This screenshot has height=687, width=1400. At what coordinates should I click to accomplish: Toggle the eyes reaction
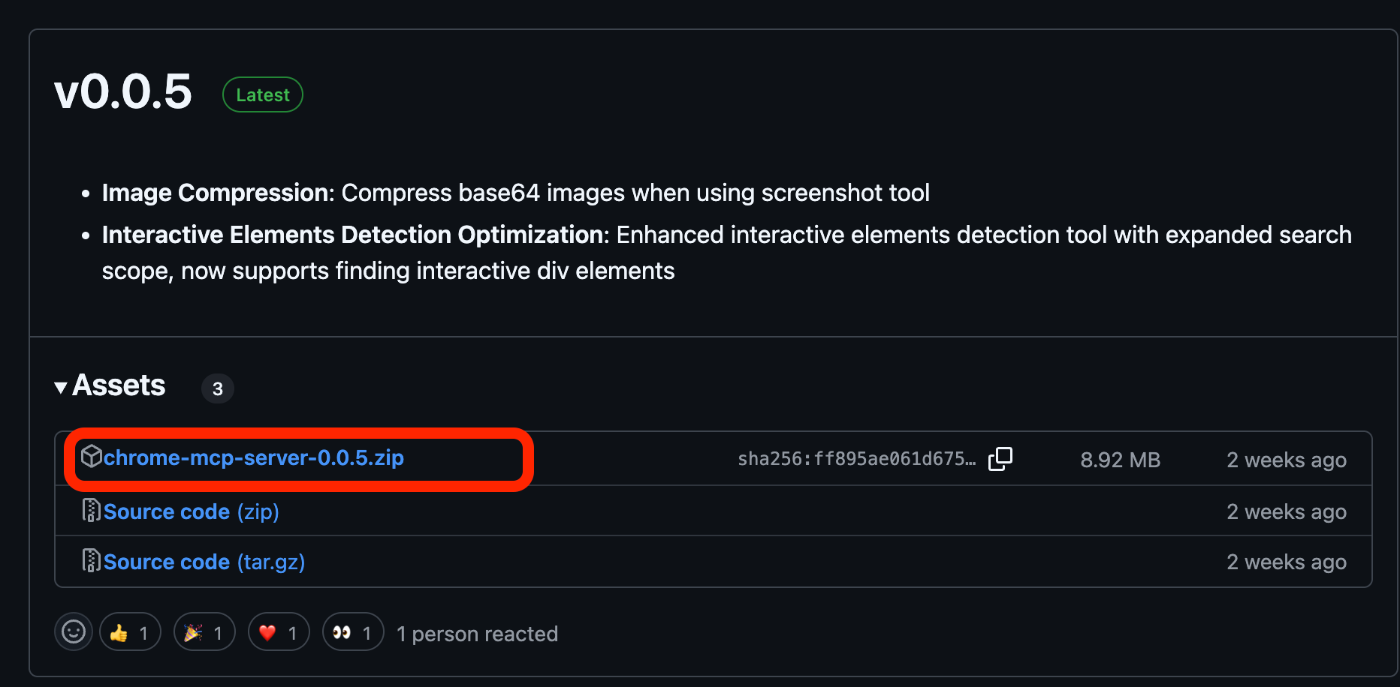(353, 632)
